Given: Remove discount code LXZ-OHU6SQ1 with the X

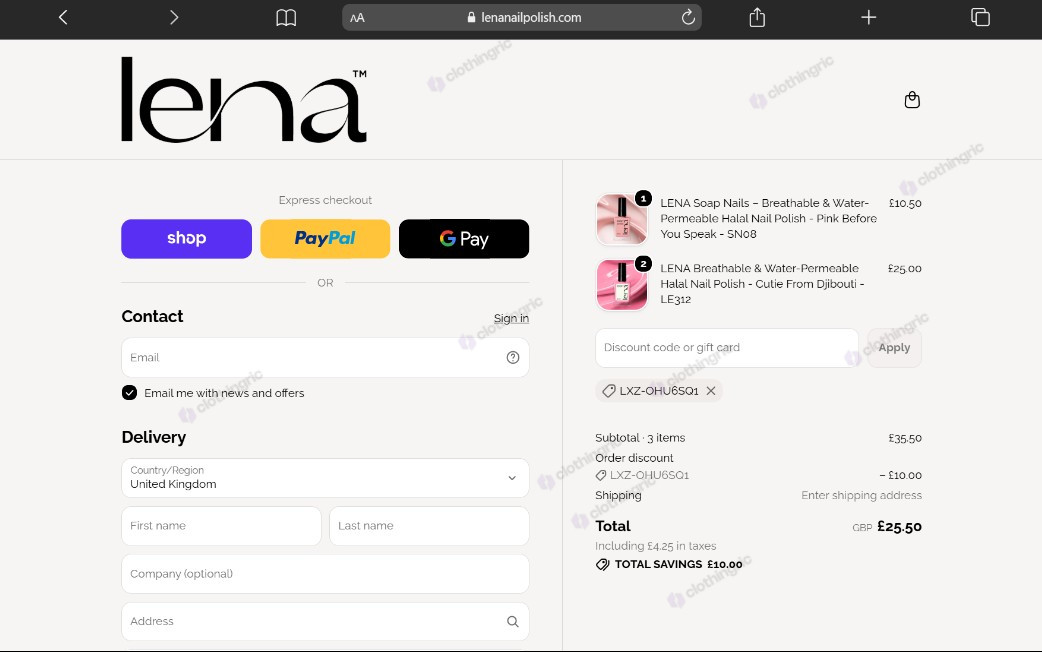Looking at the screenshot, I should [x=711, y=391].
